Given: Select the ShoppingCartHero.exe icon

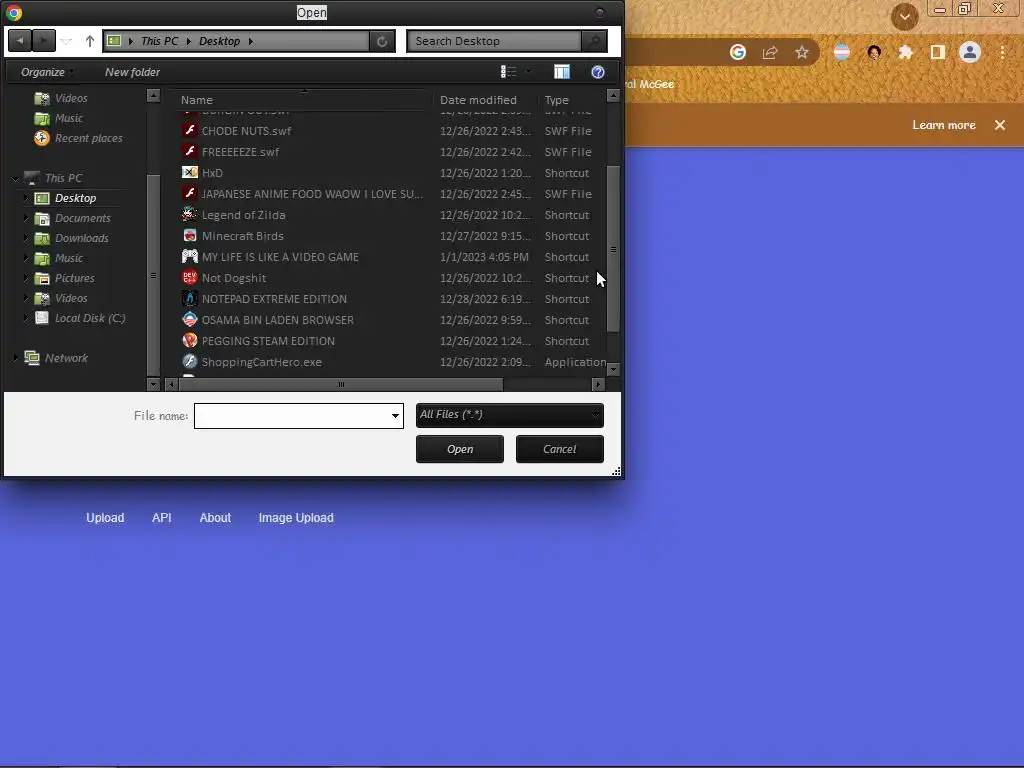Looking at the screenshot, I should 189,361.
